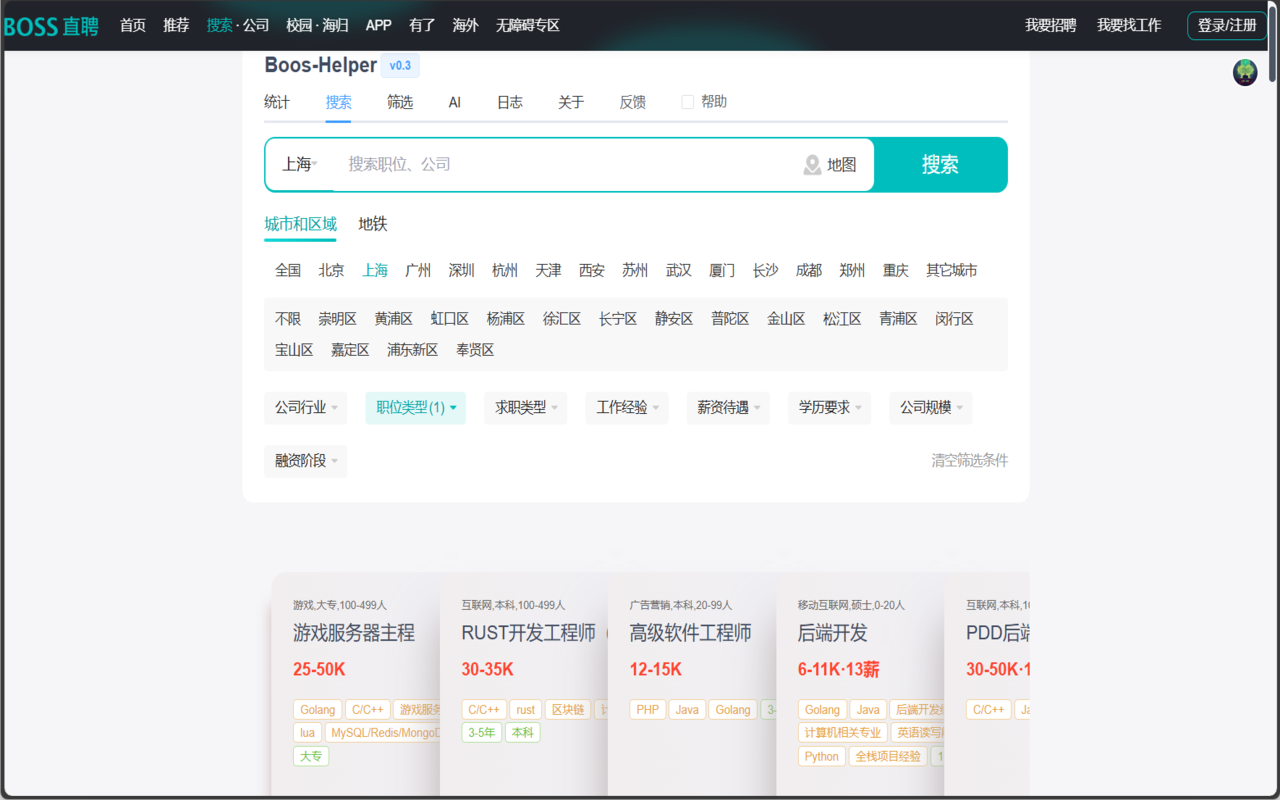Click the 登录/注册 button
The height and width of the screenshot is (800, 1280).
(1227, 26)
